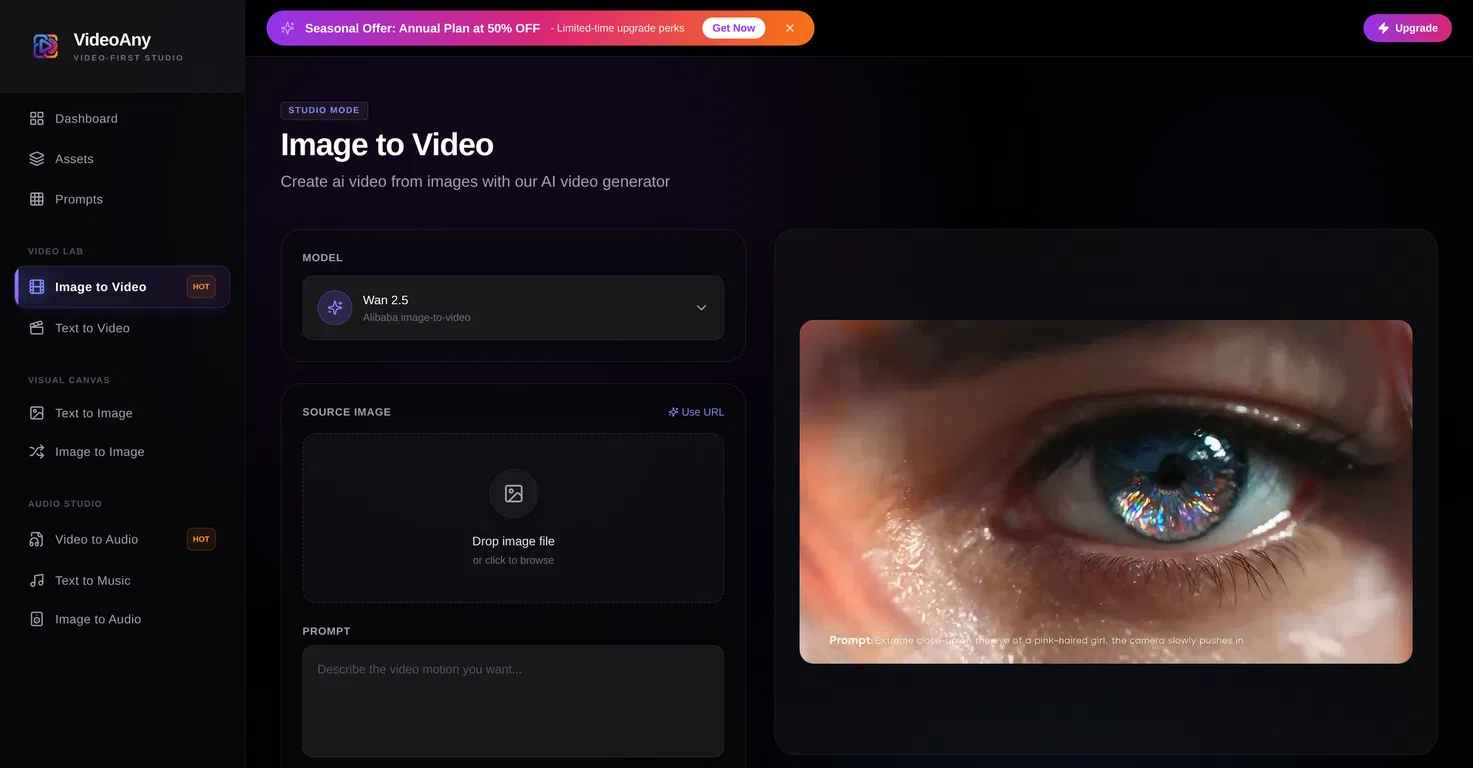Click the Upgrade button
Viewport: 1473px width, 768px height.
1407,28
